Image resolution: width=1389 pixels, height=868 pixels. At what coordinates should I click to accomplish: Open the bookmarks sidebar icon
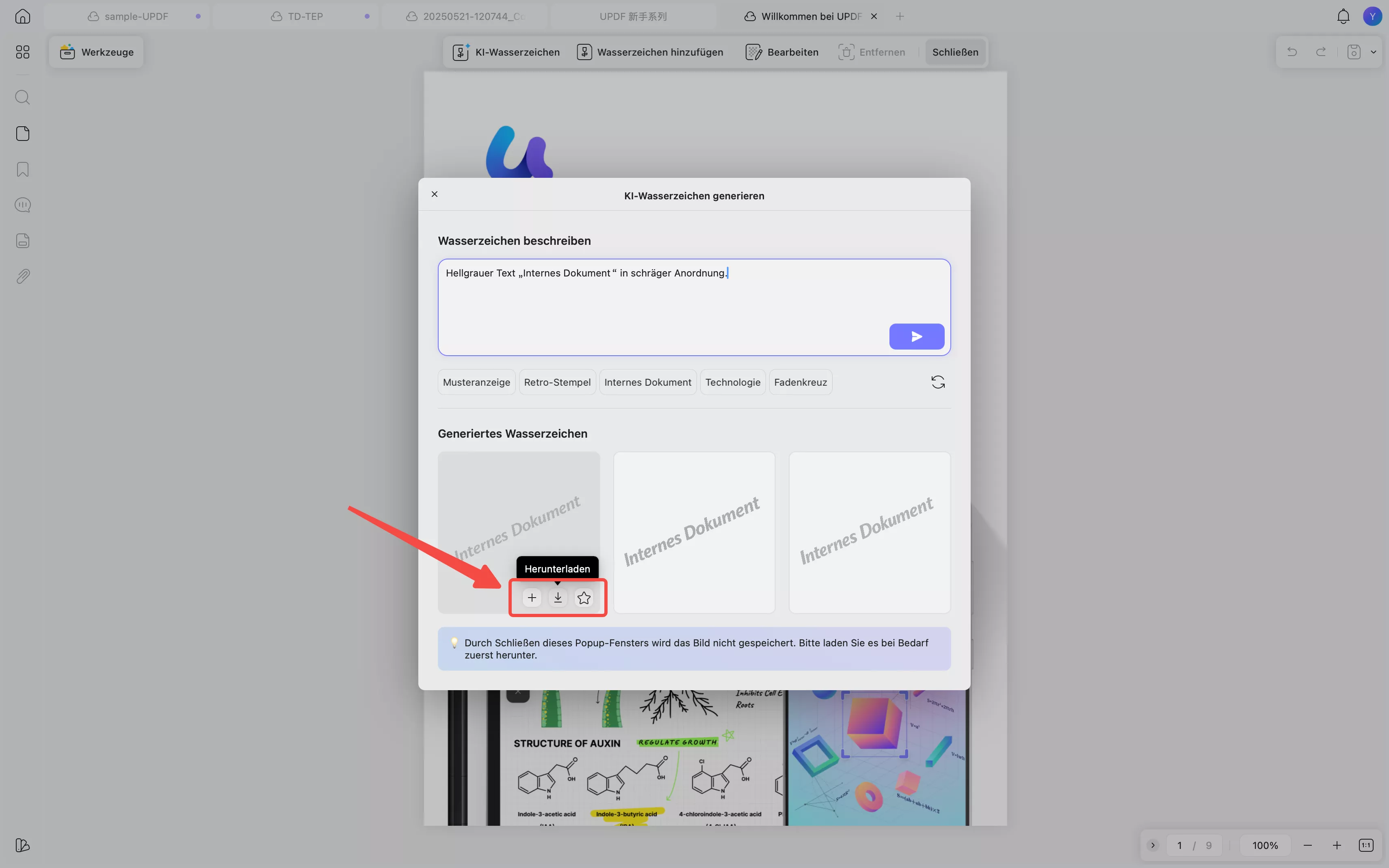click(22, 169)
